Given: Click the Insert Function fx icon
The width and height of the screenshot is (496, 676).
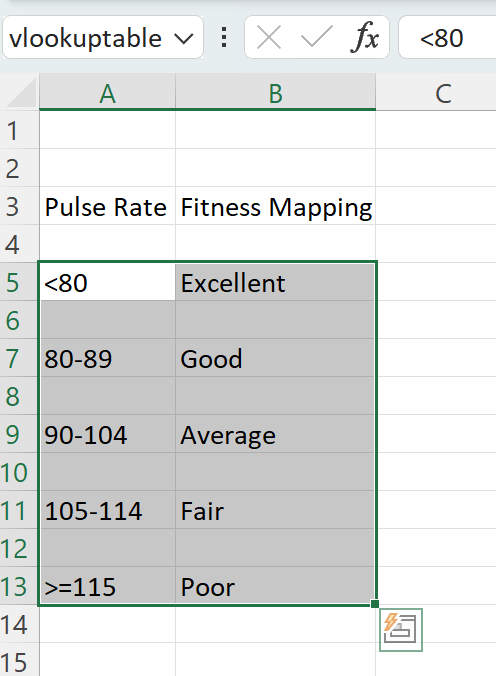Looking at the screenshot, I should pos(364,38).
